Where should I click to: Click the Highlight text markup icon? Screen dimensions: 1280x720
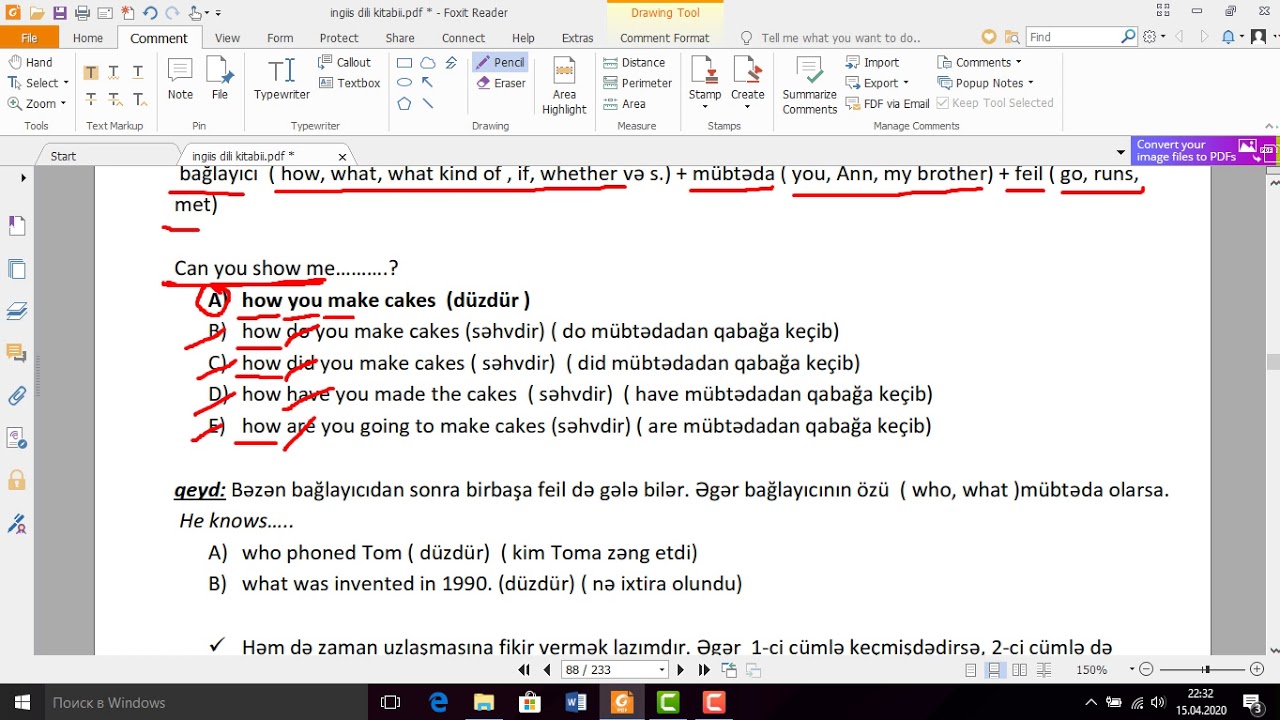pyautogui.click(x=91, y=72)
